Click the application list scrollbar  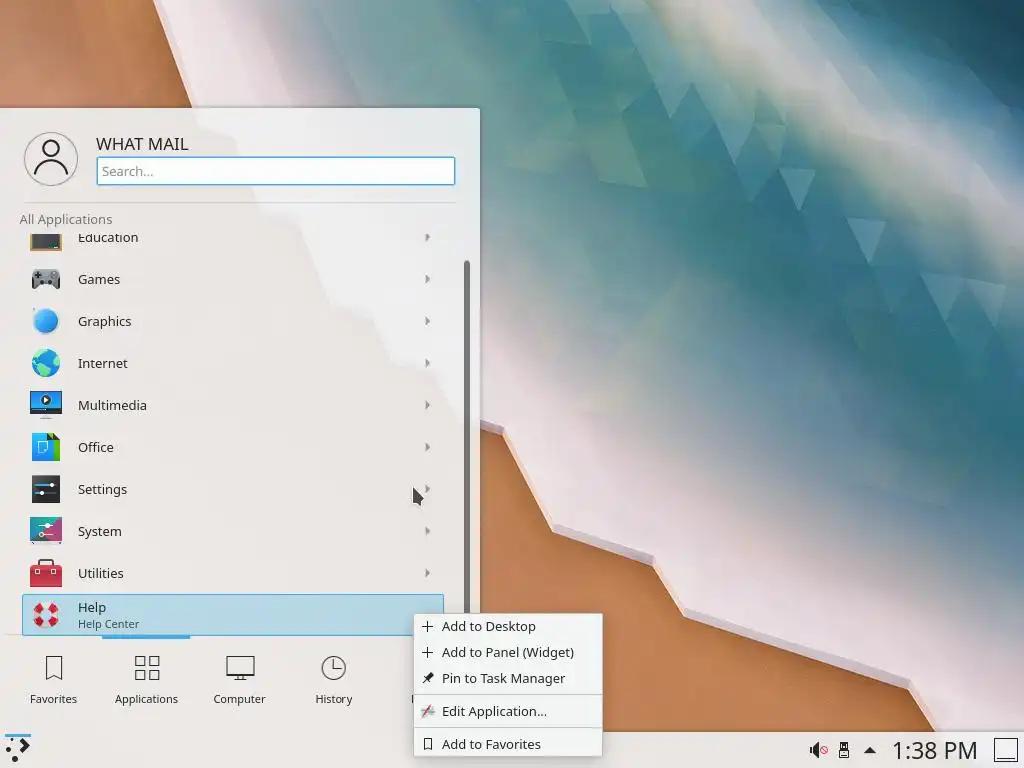pos(467,436)
